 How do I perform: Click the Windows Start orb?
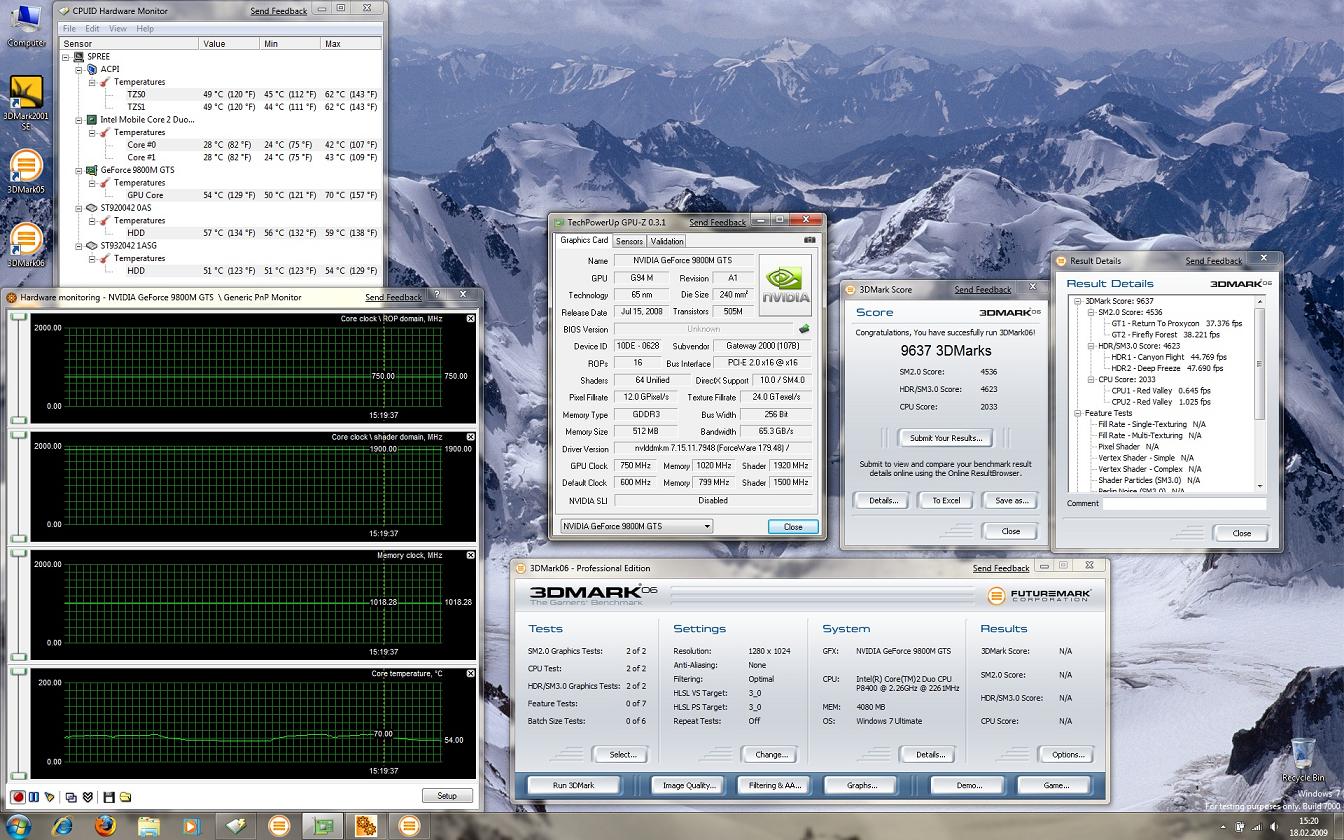click(x=18, y=826)
